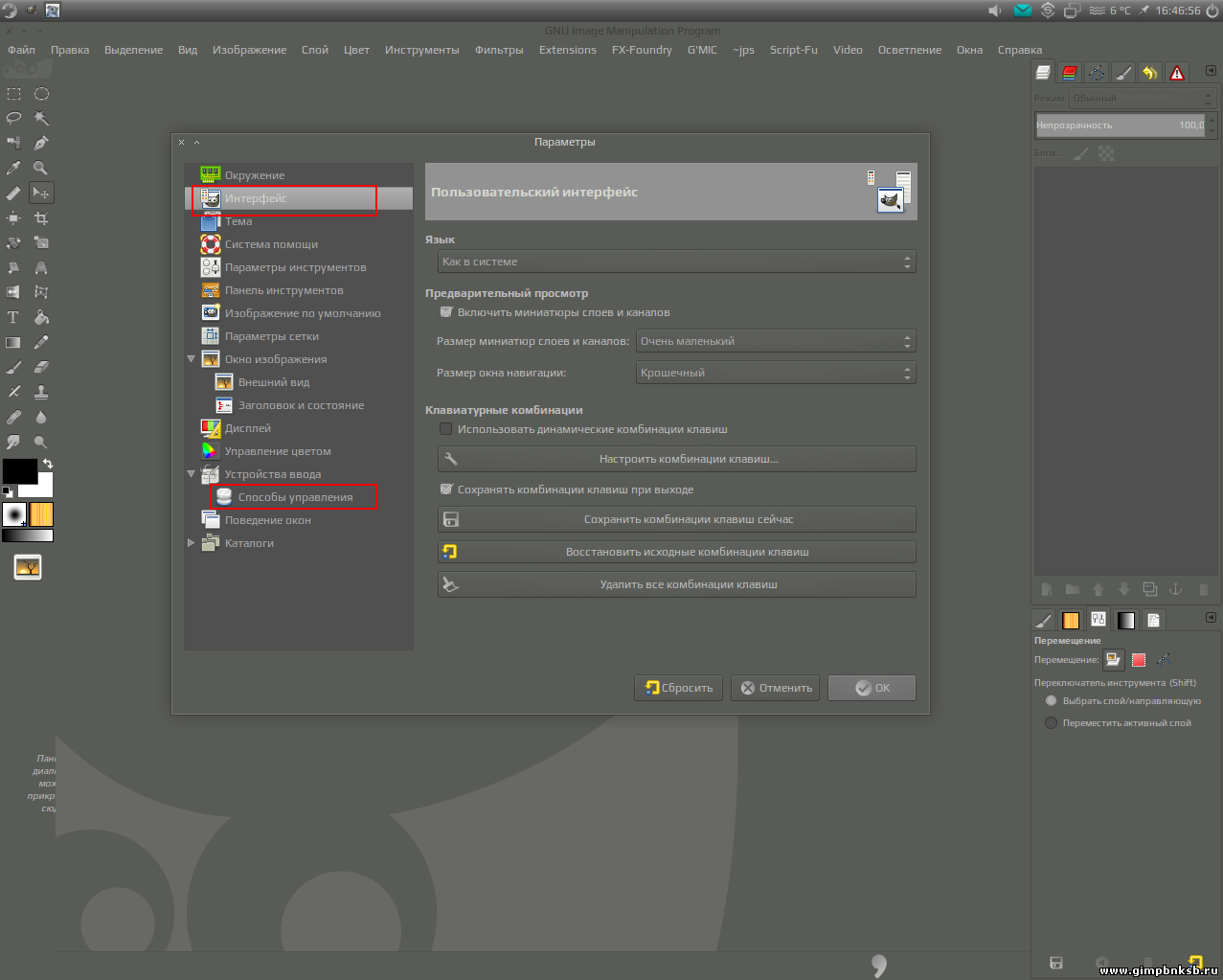Open the G'MIC menu
This screenshot has height=980, width=1223.
tap(702, 50)
